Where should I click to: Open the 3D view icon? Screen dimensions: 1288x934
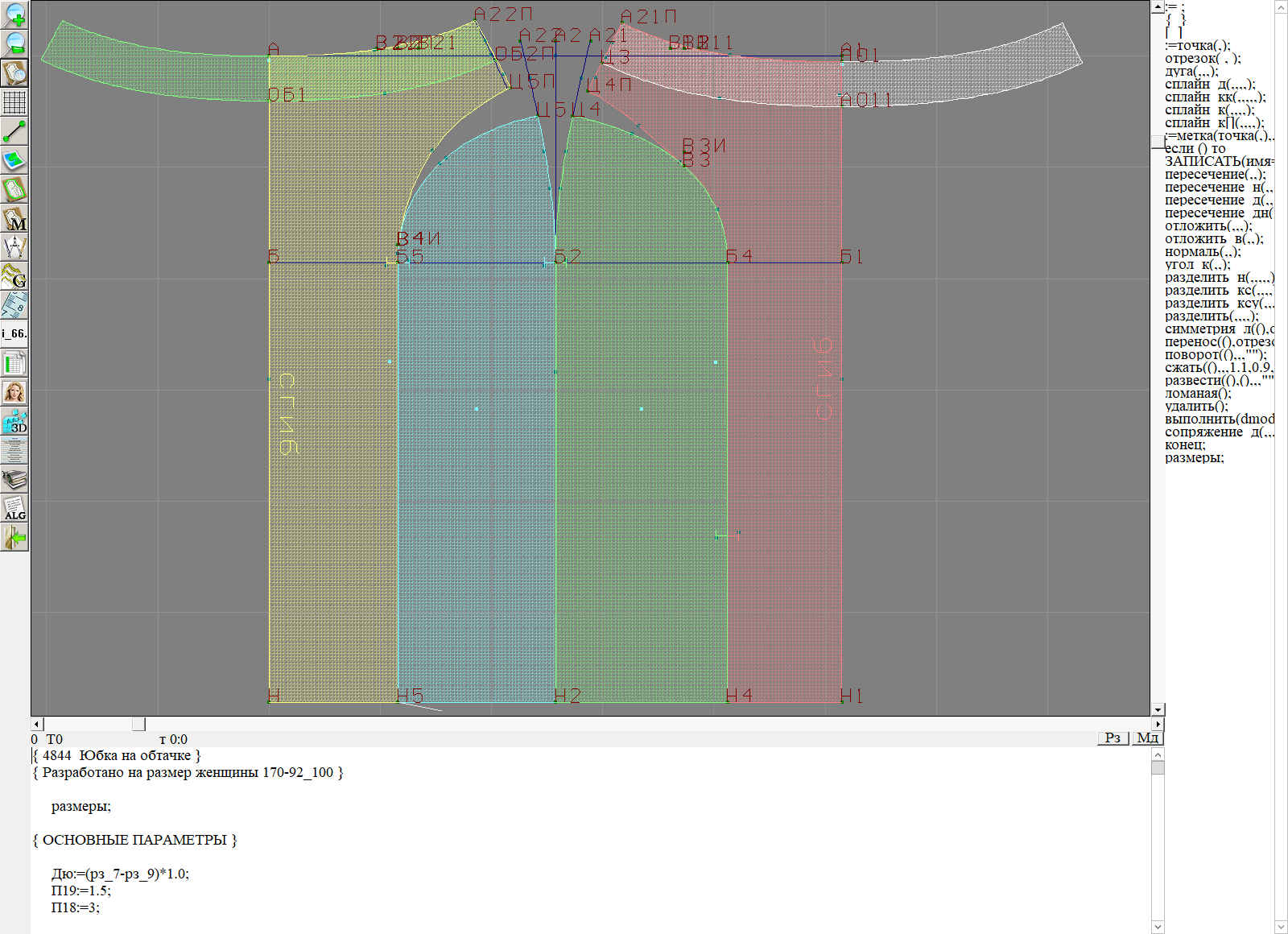[x=14, y=421]
